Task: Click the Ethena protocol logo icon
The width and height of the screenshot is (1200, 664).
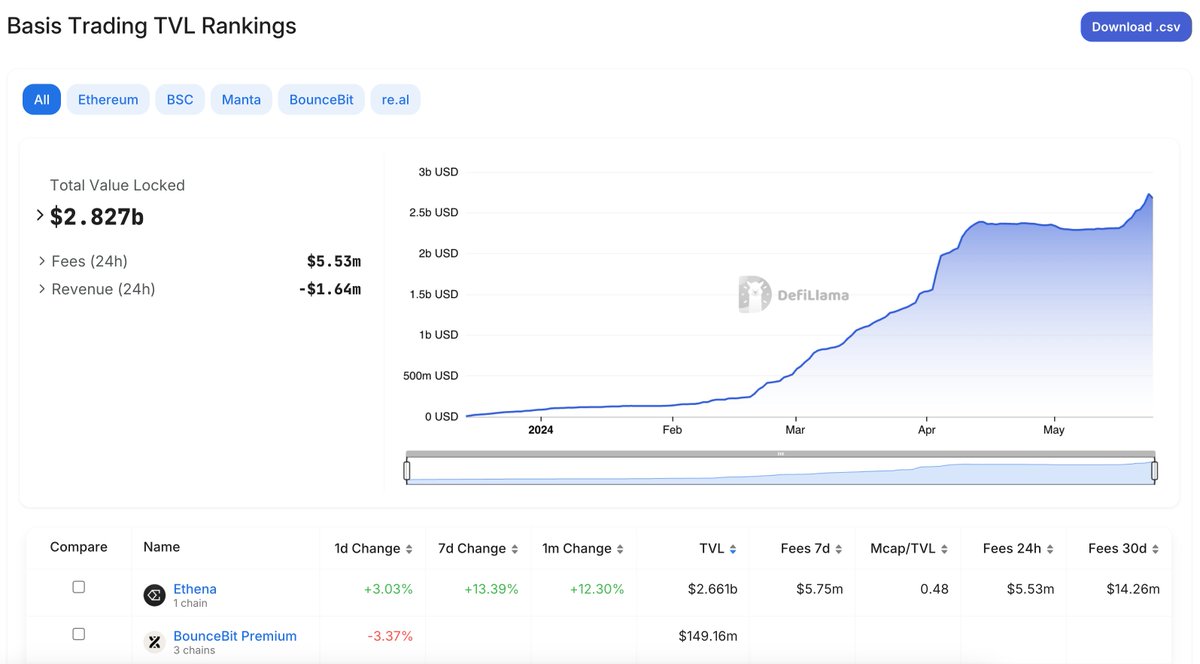Action: 154,595
